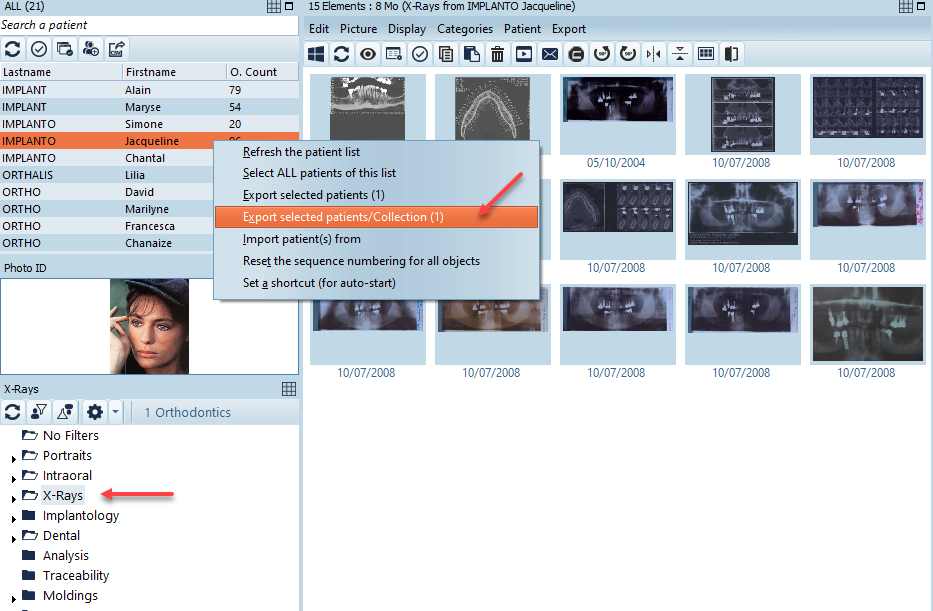Viewport: 933px width, 611px height.
Task: Click the add patient icon
Action: pos(90,50)
